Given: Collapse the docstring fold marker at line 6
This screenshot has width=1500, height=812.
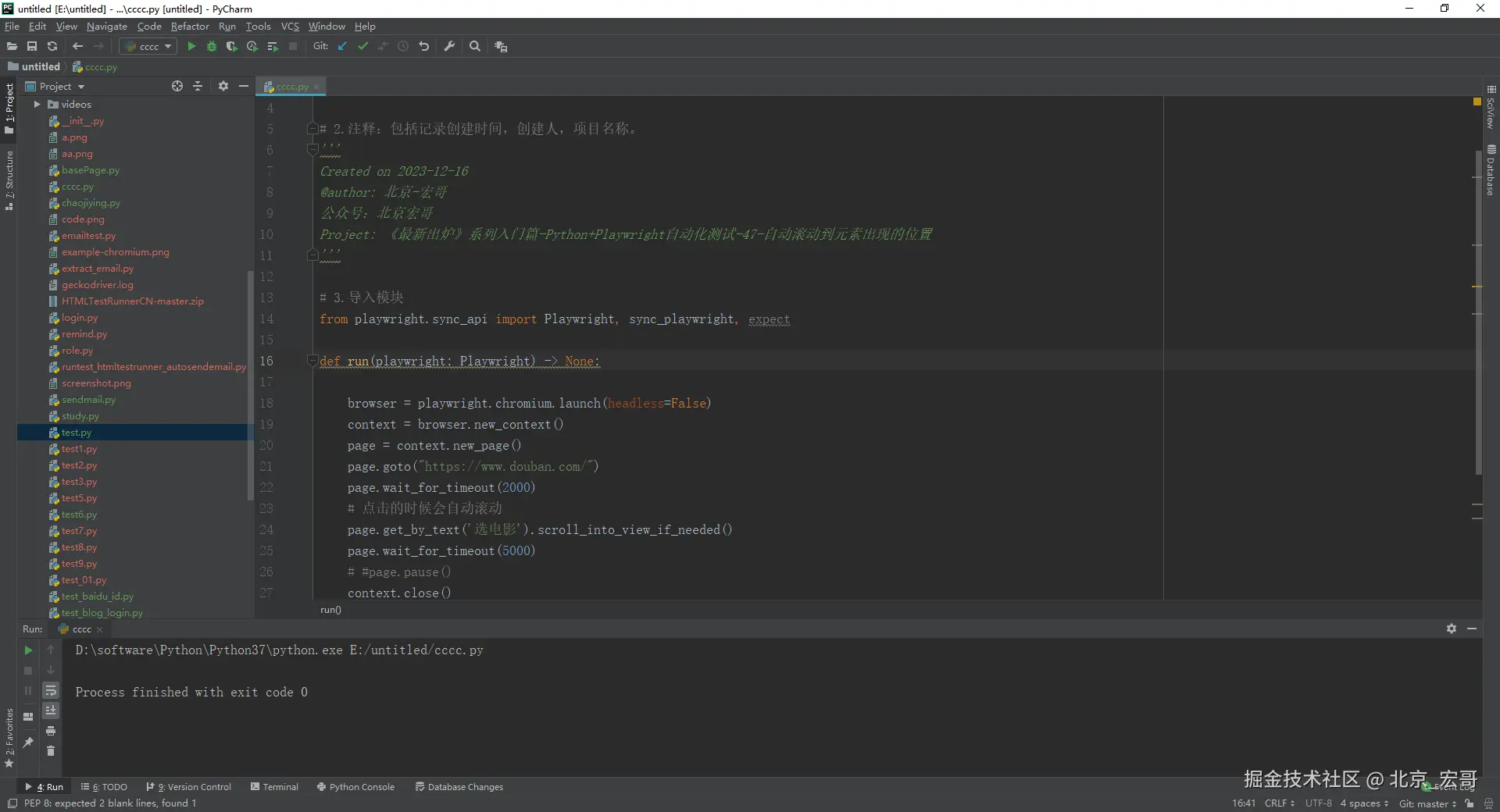Looking at the screenshot, I should click(312, 148).
